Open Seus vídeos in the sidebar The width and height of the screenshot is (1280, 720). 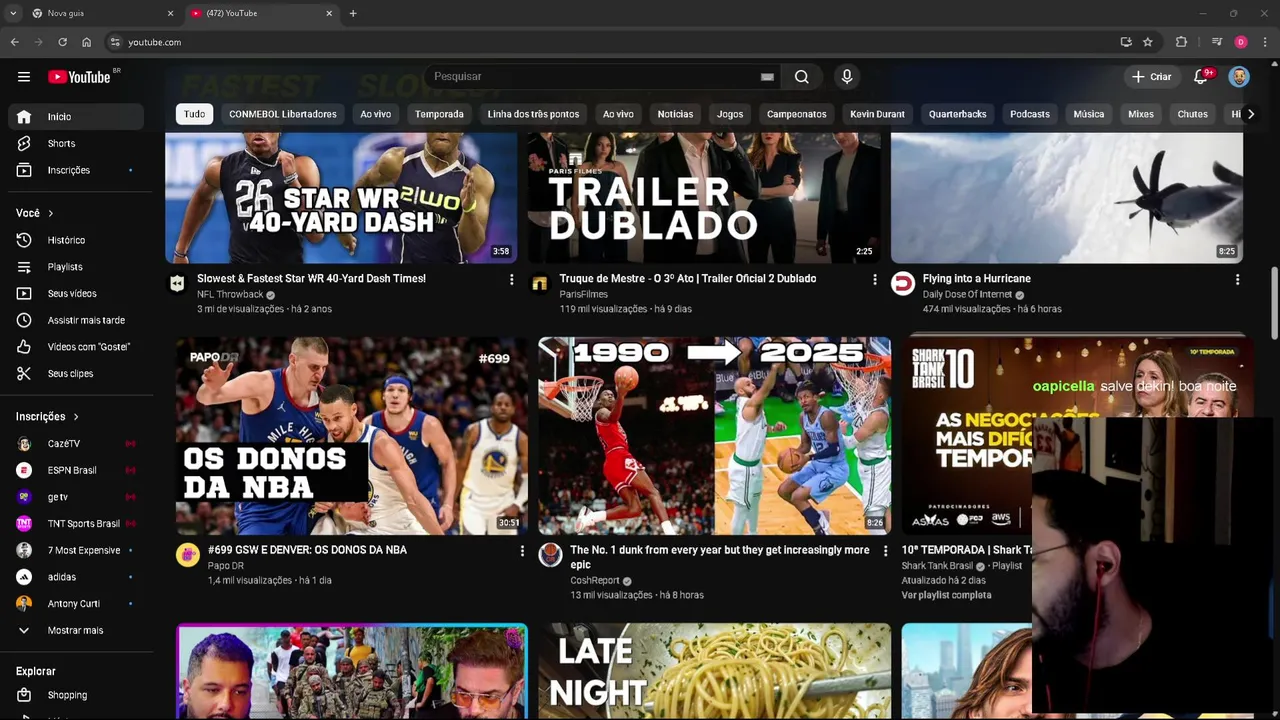[x=76, y=294]
